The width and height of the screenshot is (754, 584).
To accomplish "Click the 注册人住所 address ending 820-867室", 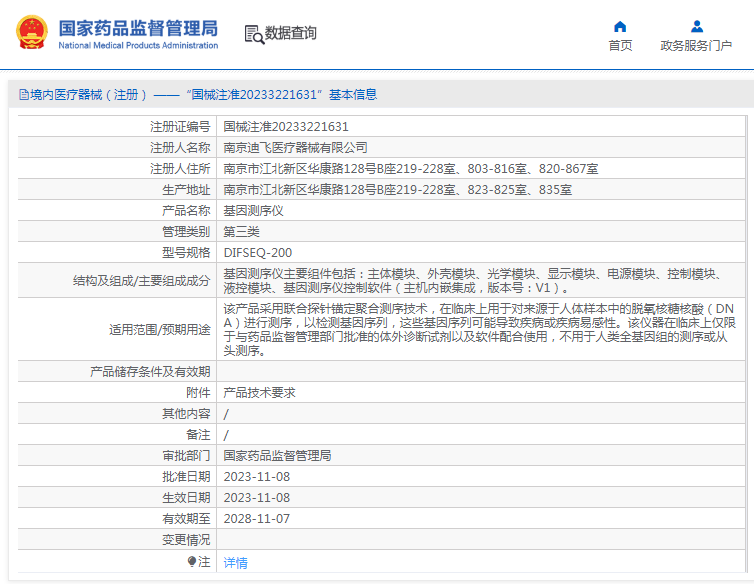I will click(411, 169).
